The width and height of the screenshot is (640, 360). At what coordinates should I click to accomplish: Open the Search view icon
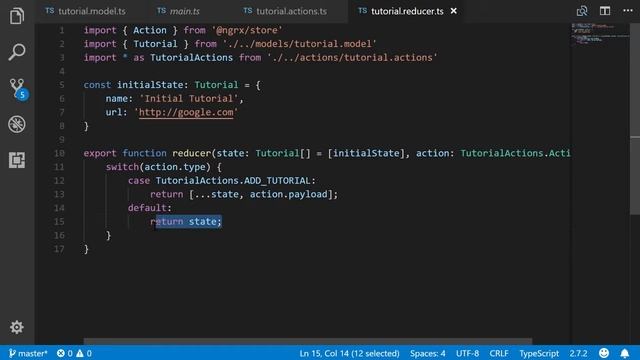point(17,52)
